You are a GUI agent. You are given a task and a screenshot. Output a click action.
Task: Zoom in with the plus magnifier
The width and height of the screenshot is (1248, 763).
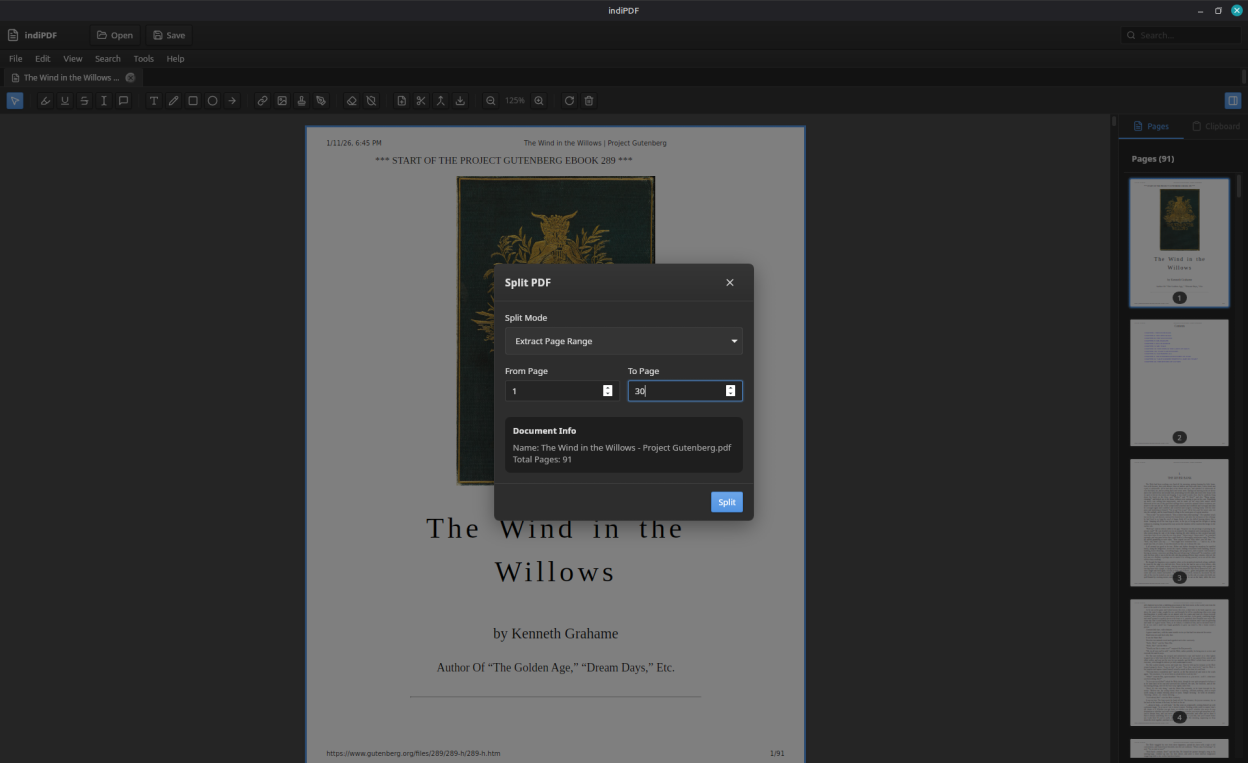point(539,101)
